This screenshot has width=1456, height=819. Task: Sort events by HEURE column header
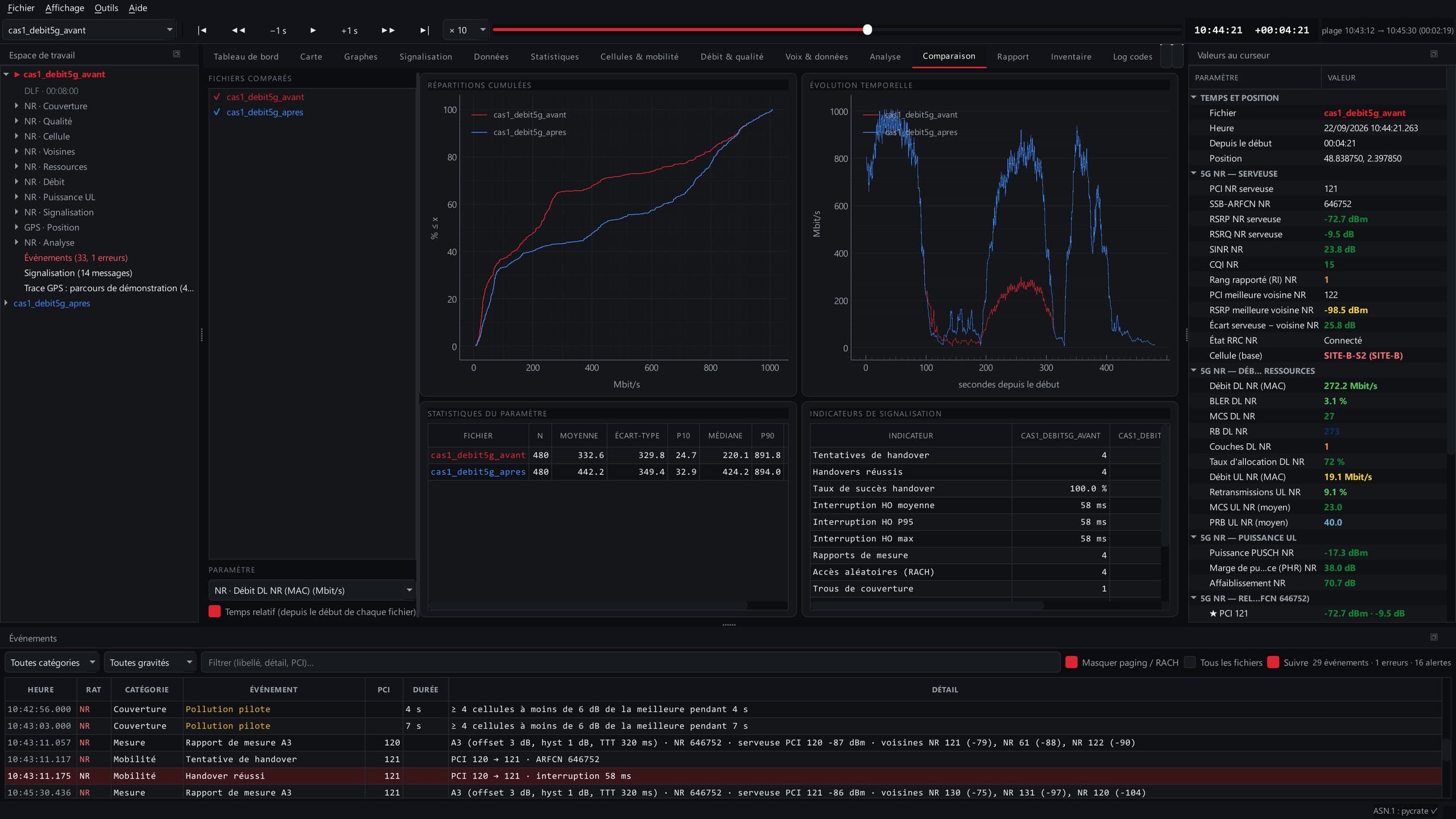[41, 689]
